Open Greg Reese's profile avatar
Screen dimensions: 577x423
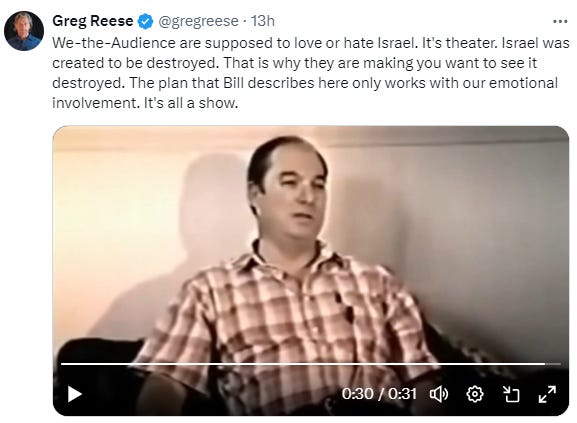click(x=24, y=31)
